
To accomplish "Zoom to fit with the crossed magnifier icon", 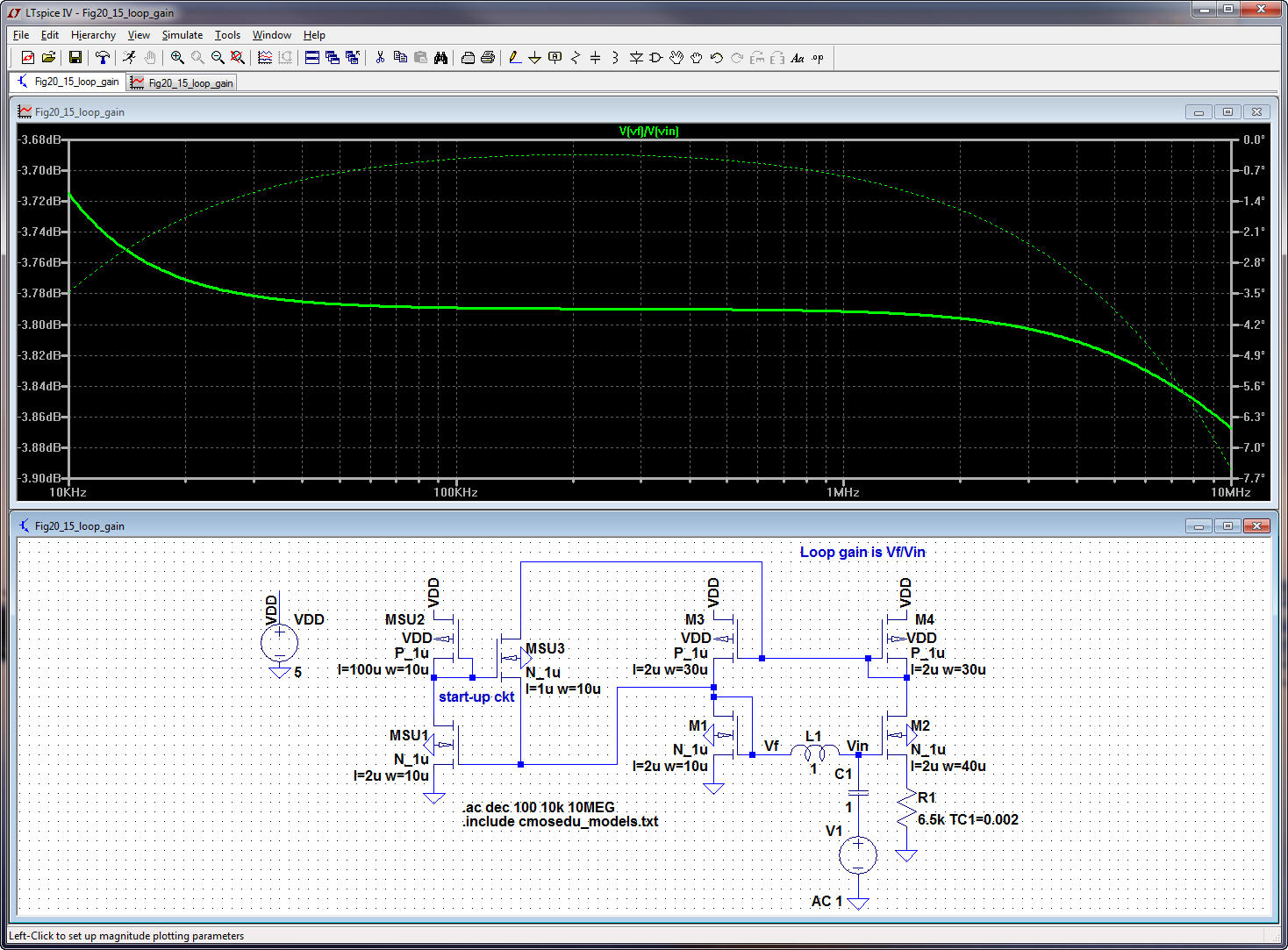I will coord(238,58).
